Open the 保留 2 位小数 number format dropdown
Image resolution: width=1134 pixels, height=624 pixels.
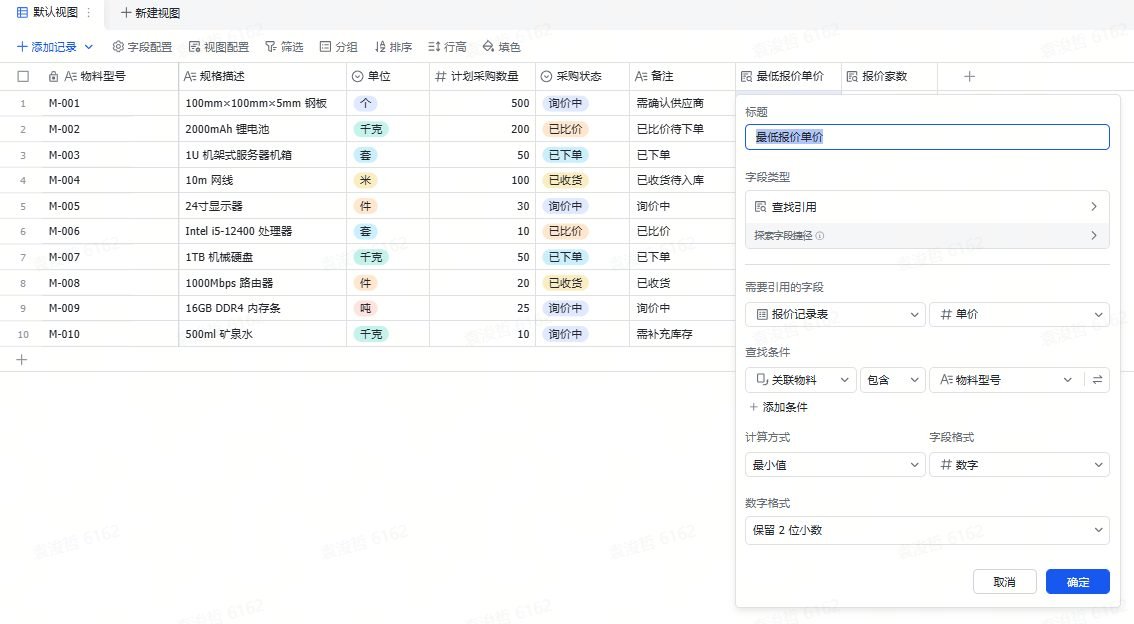(927, 530)
